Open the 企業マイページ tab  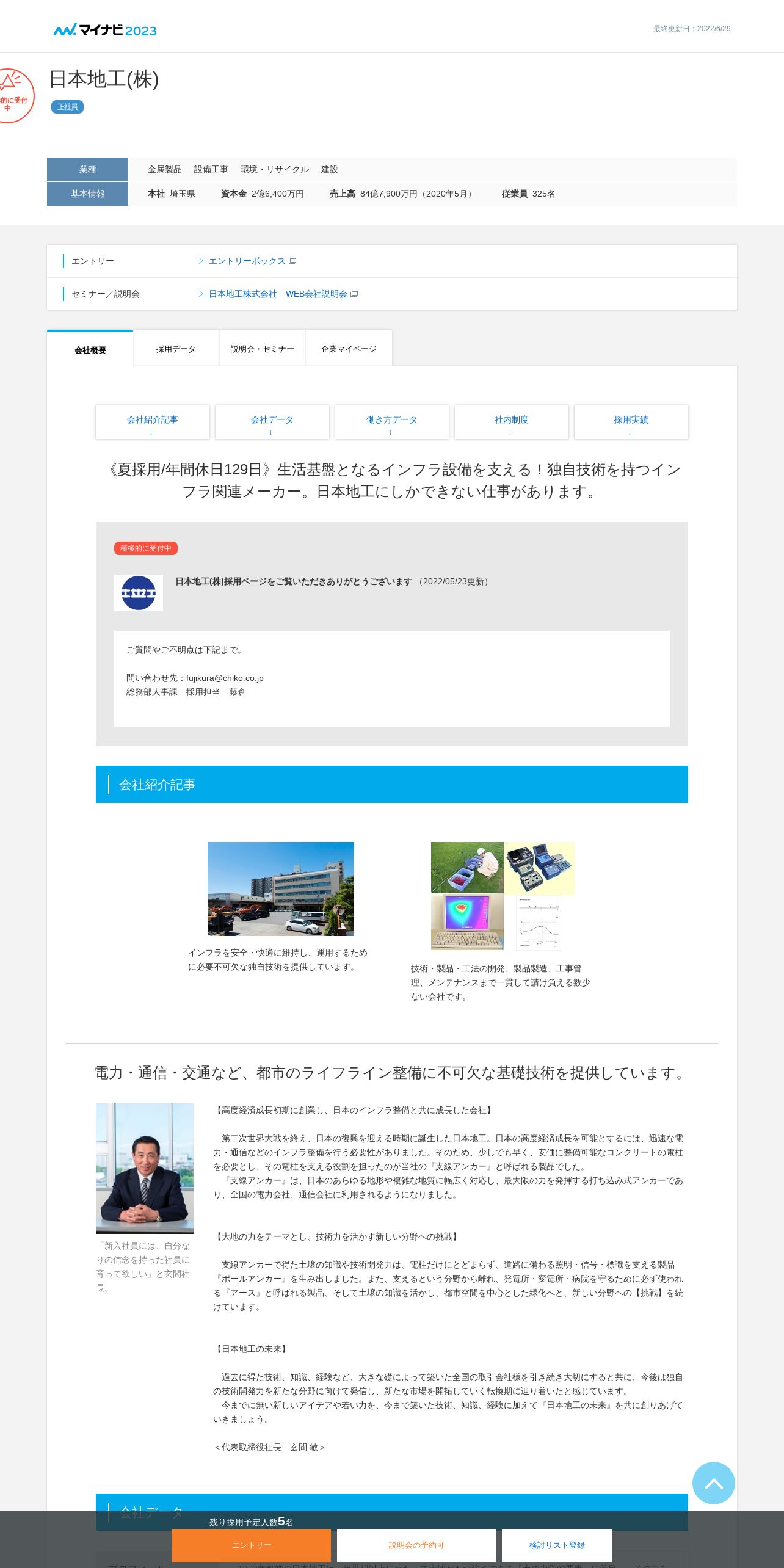(349, 349)
